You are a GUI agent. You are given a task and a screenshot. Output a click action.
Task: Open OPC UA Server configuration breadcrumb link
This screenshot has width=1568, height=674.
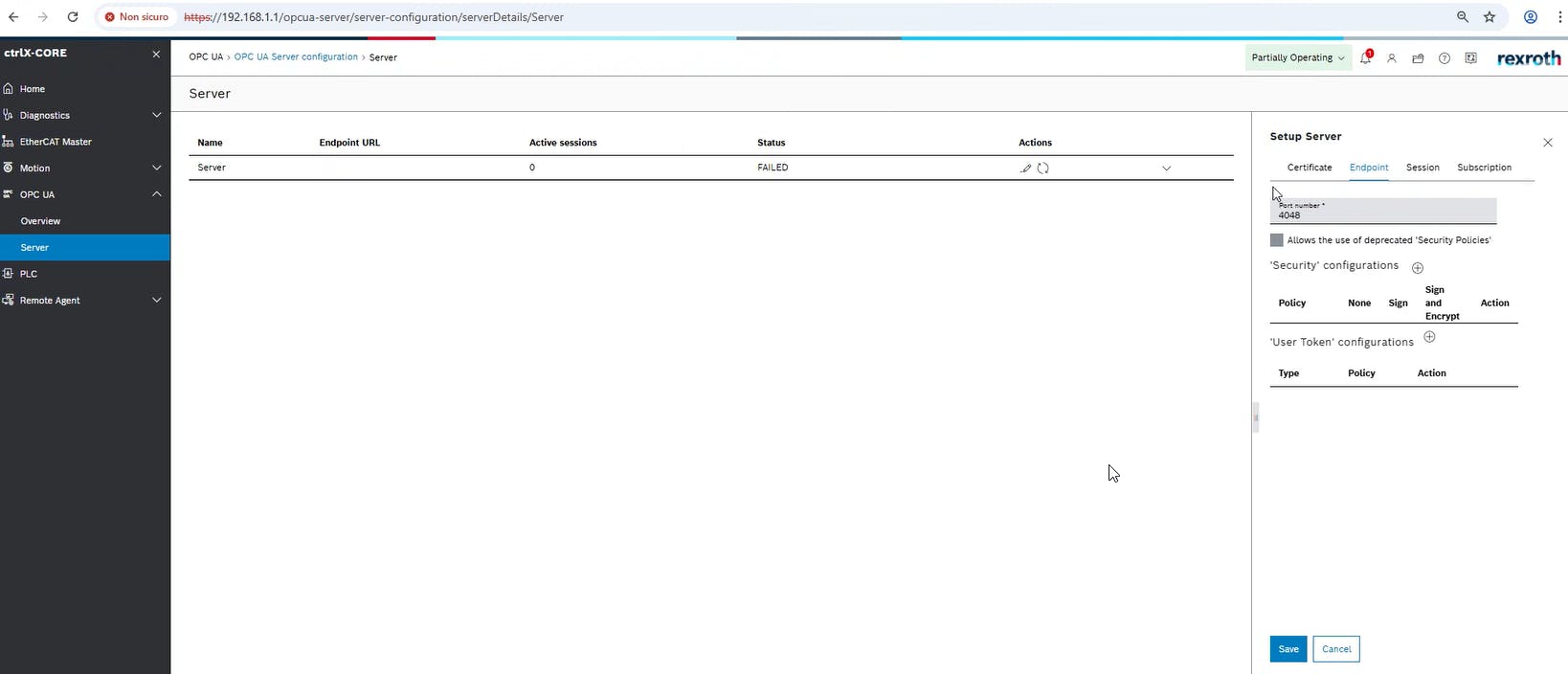pos(296,57)
